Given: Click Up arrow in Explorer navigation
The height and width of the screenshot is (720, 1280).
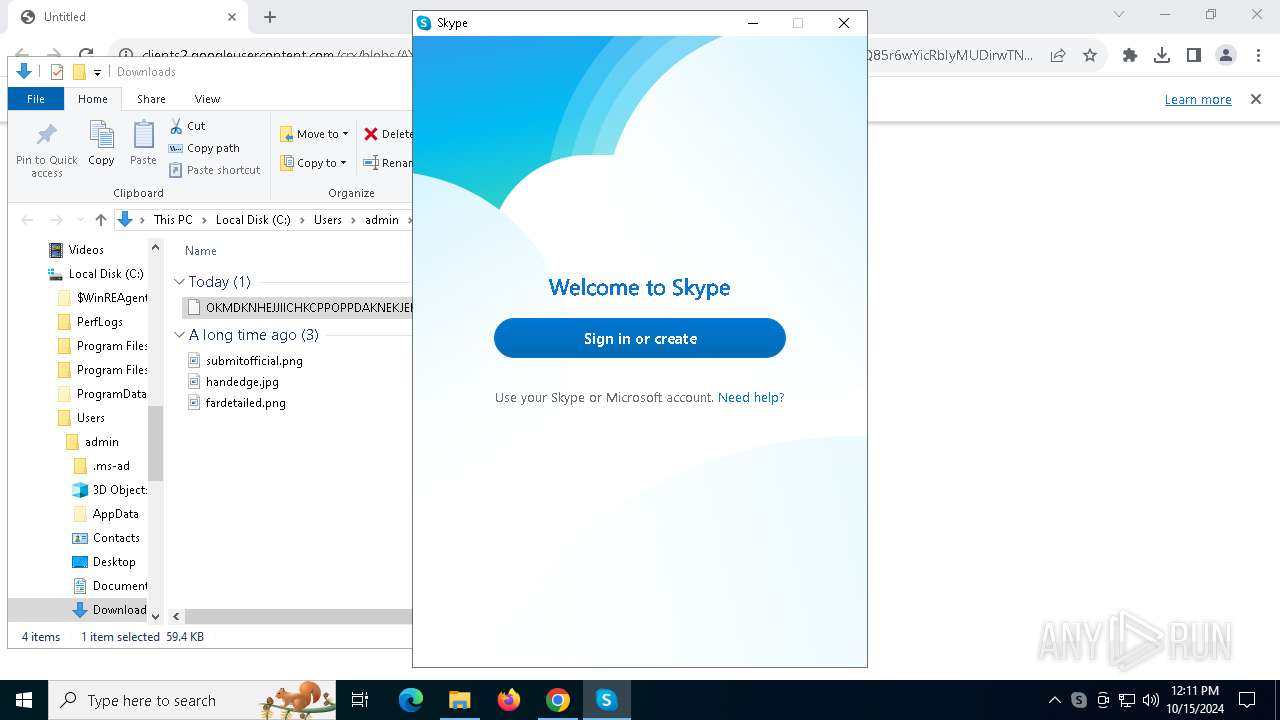Looking at the screenshot, I should click(100, 220).
